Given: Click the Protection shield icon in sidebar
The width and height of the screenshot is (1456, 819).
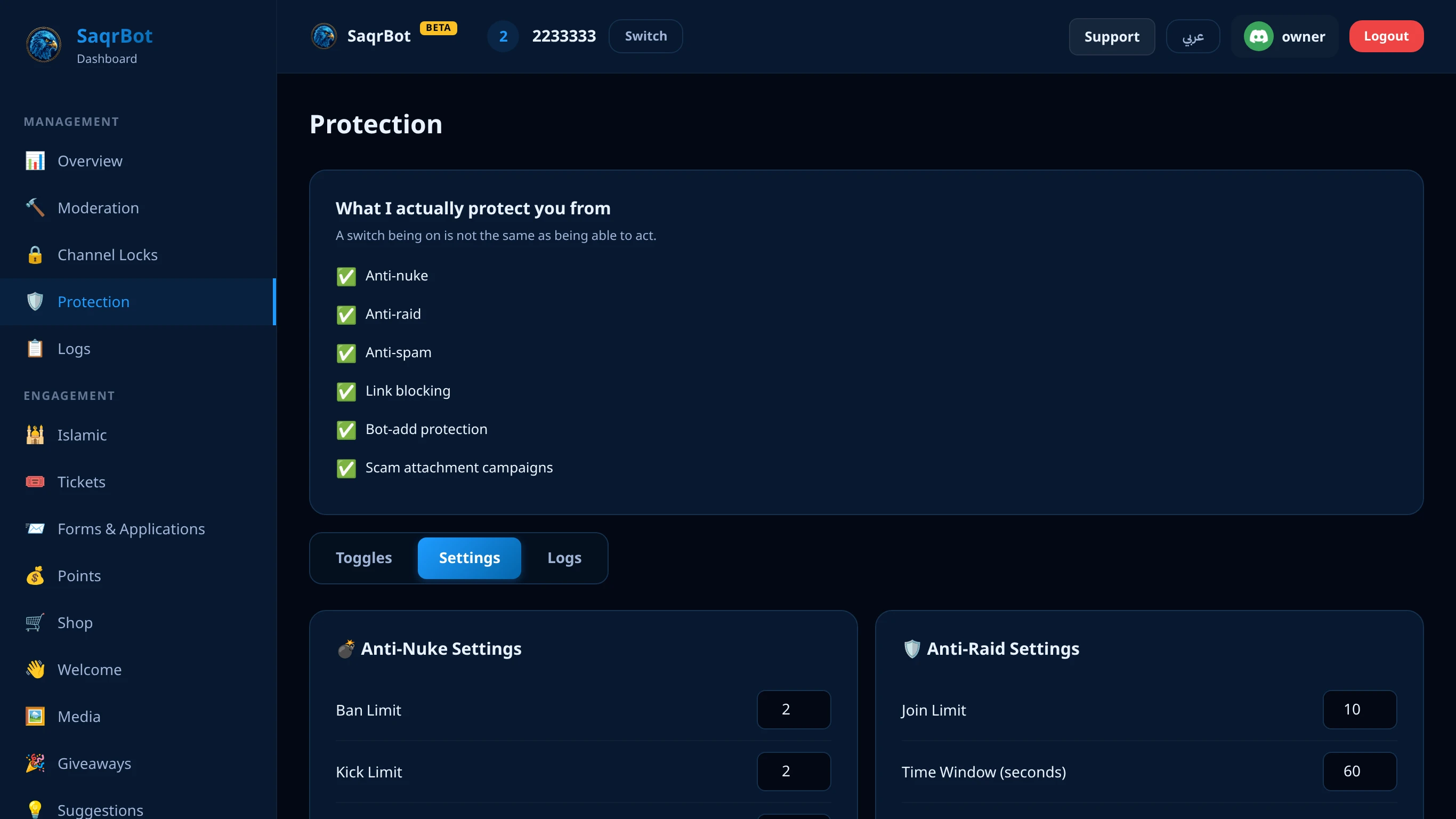Looking at the screenshot, I should point(35,302).
